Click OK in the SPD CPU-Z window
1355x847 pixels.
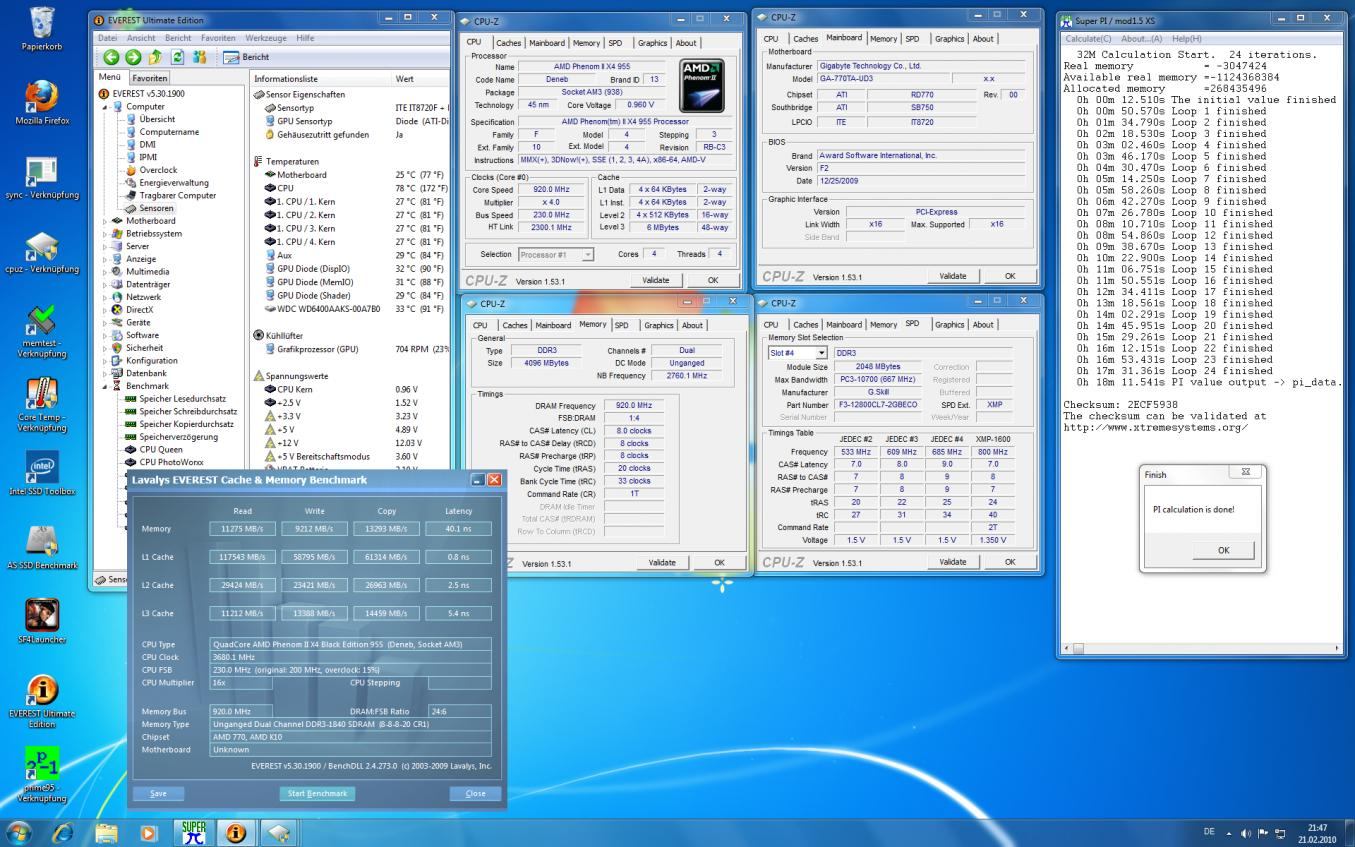tap(1009, 562)
